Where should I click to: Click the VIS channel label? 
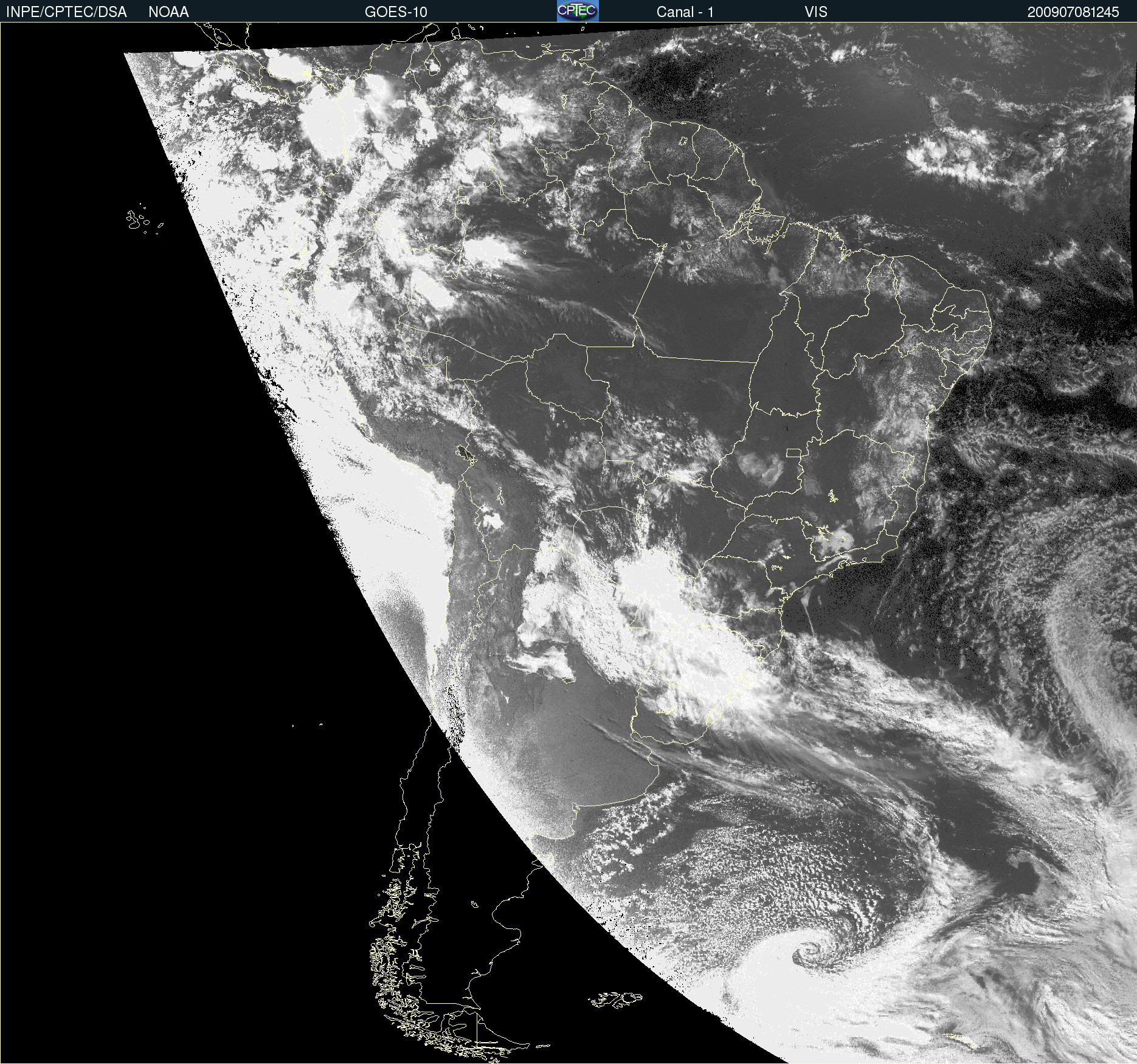(x=816, y=12)
